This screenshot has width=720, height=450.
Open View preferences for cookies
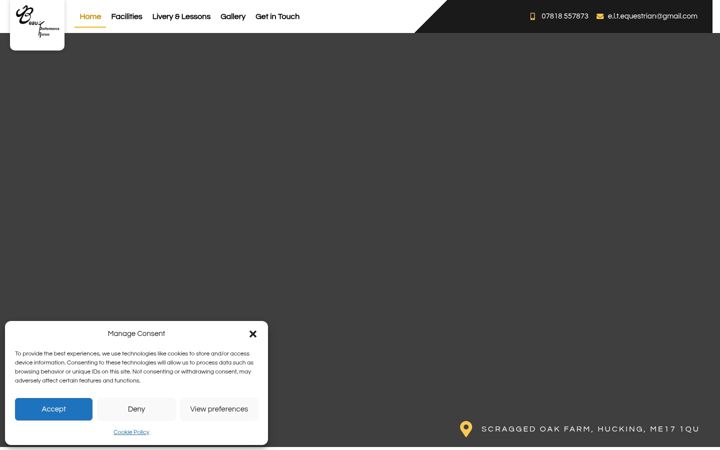click(219, 409)
